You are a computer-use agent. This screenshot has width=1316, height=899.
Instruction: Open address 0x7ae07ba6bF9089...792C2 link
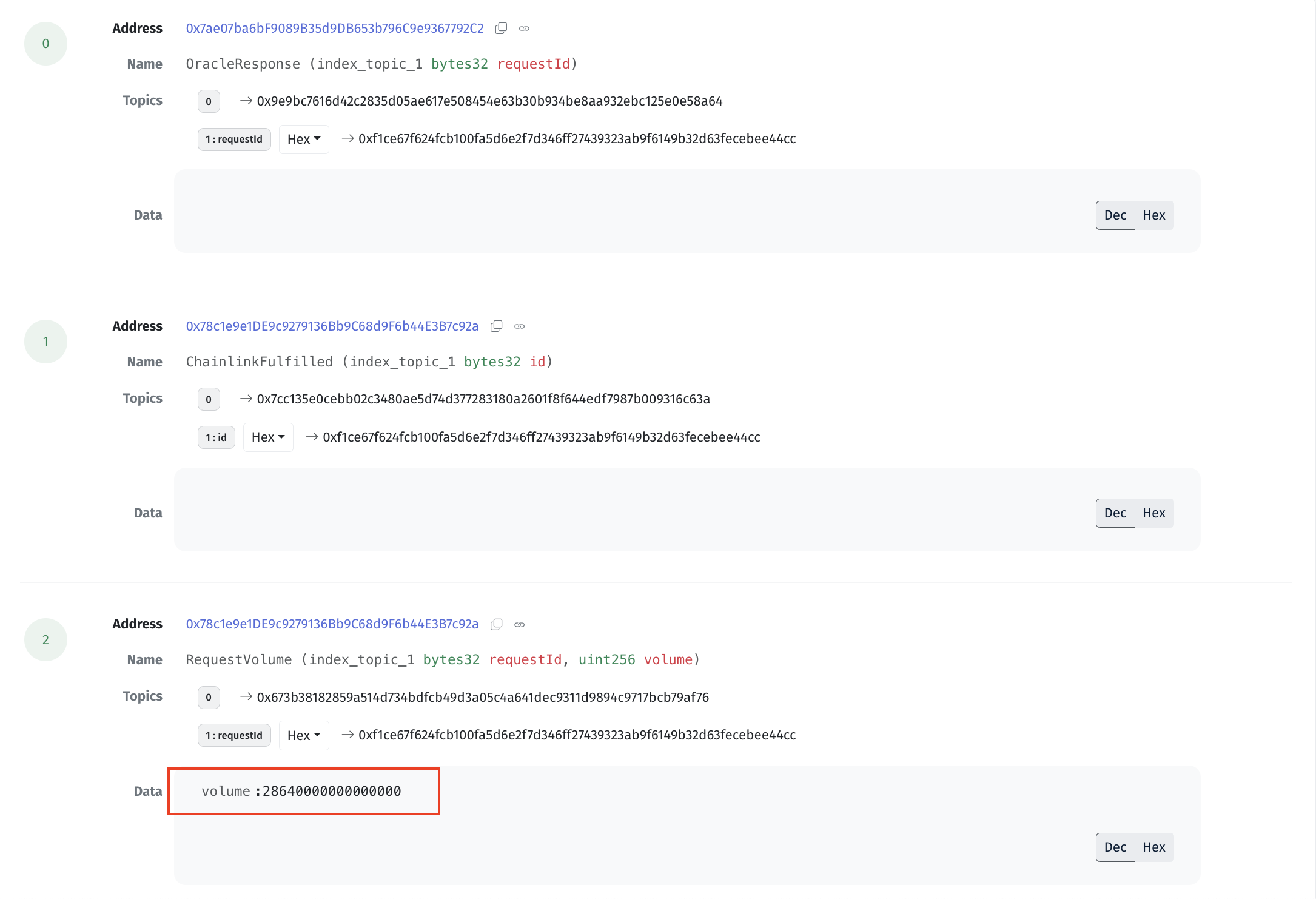335,29
